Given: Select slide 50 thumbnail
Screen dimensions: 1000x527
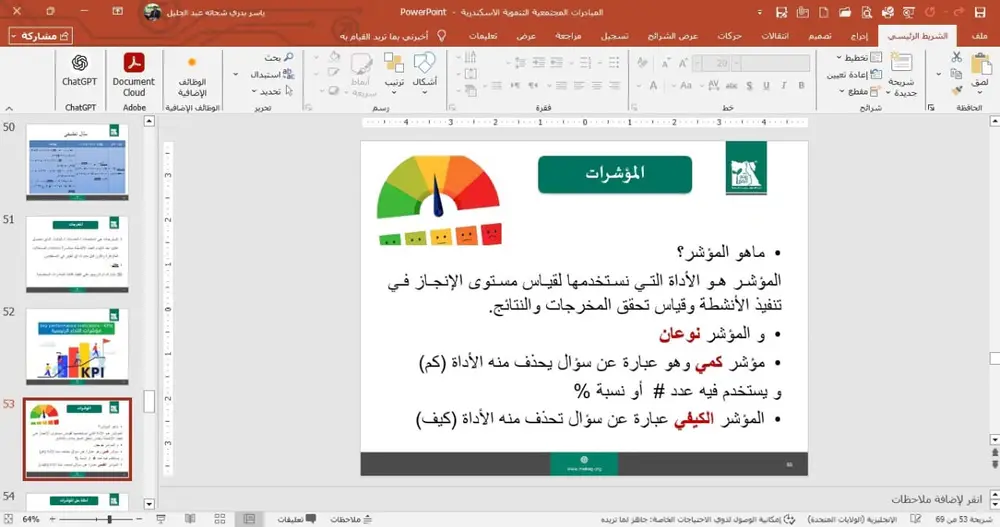Looking at the screenshot, I should pos(77,162).
